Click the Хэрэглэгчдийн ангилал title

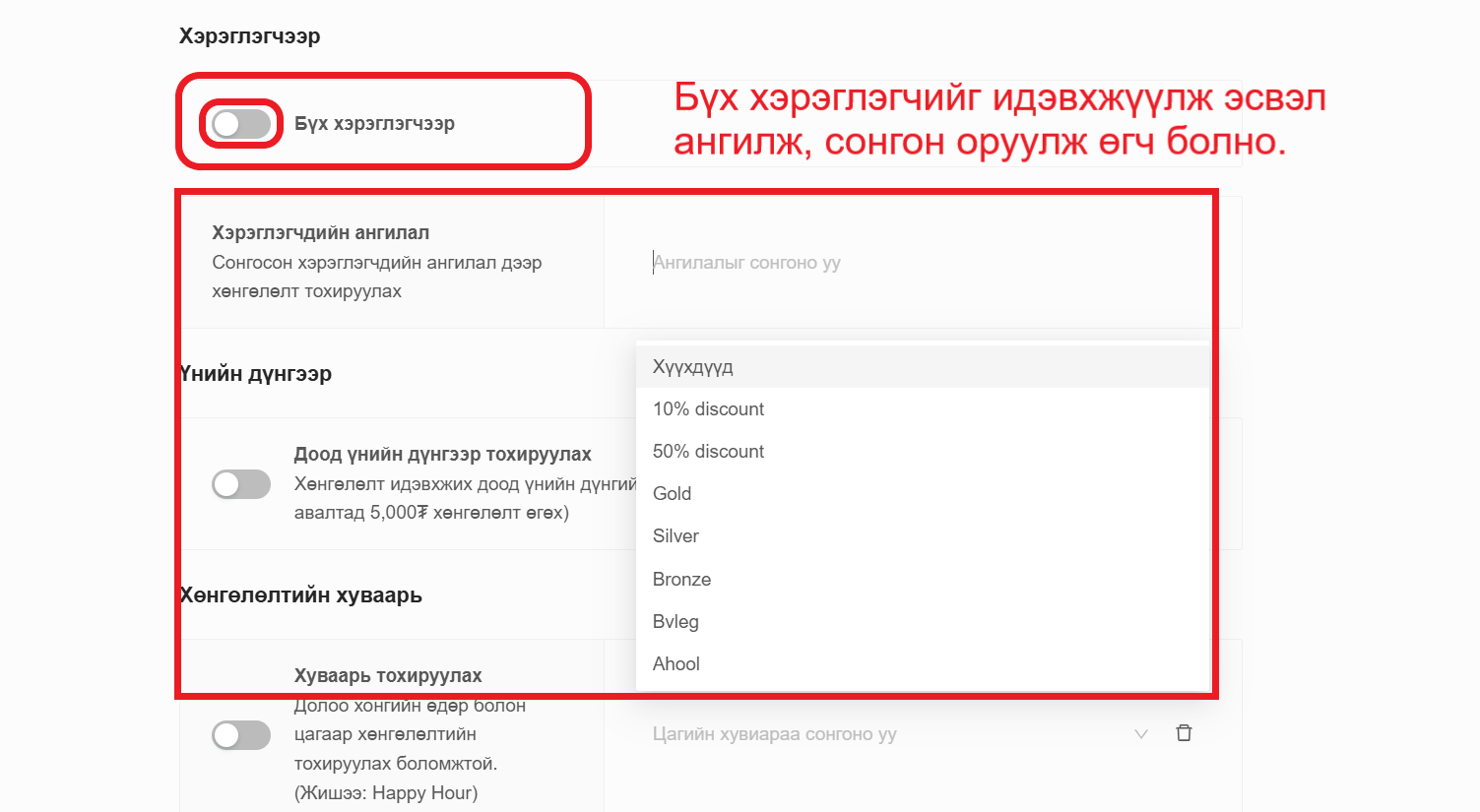tap(320, 233)
